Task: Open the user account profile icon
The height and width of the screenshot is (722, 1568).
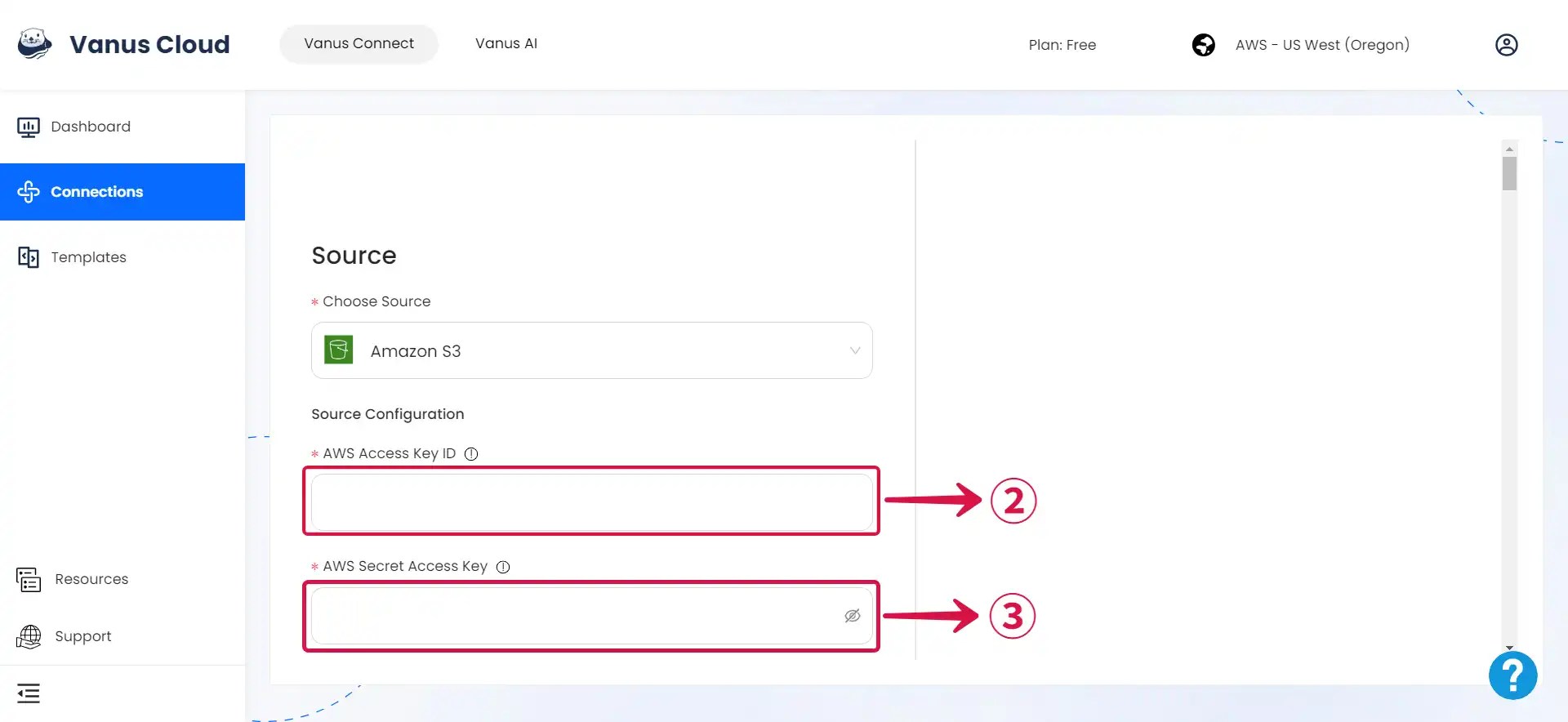Action: (1506, 45)
